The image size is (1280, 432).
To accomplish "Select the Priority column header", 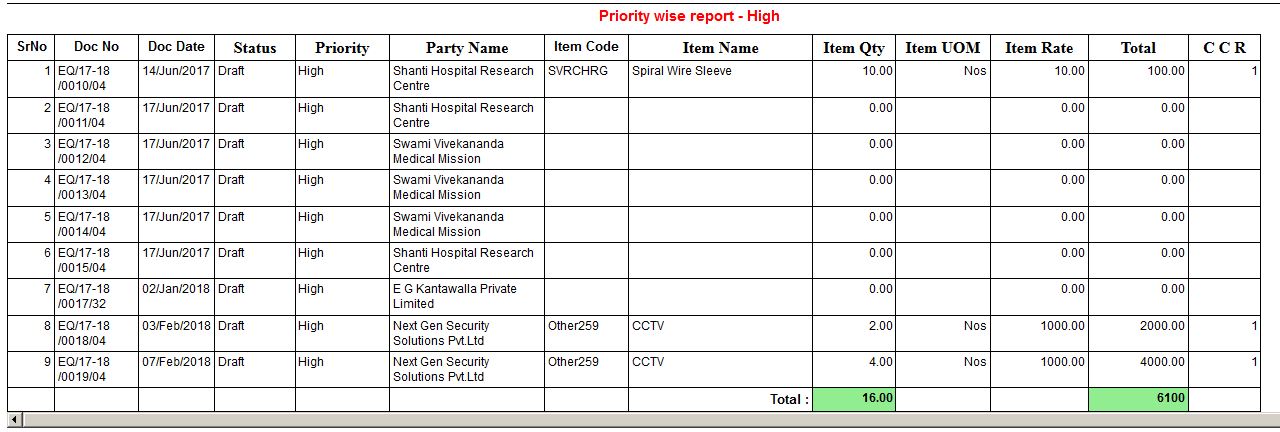I will (x=342, y=48).
